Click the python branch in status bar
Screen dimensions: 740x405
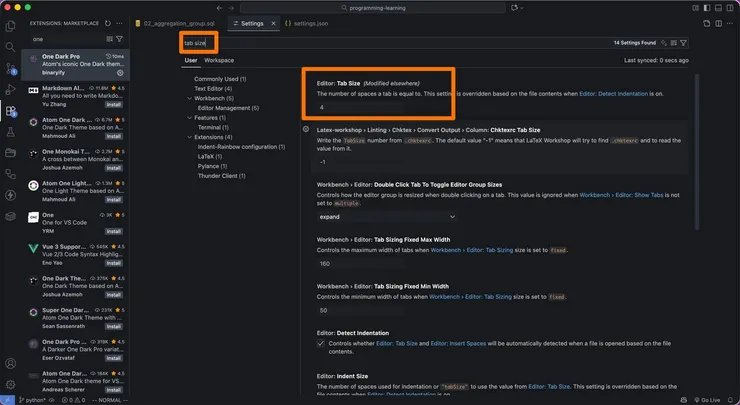coord(32,400)
